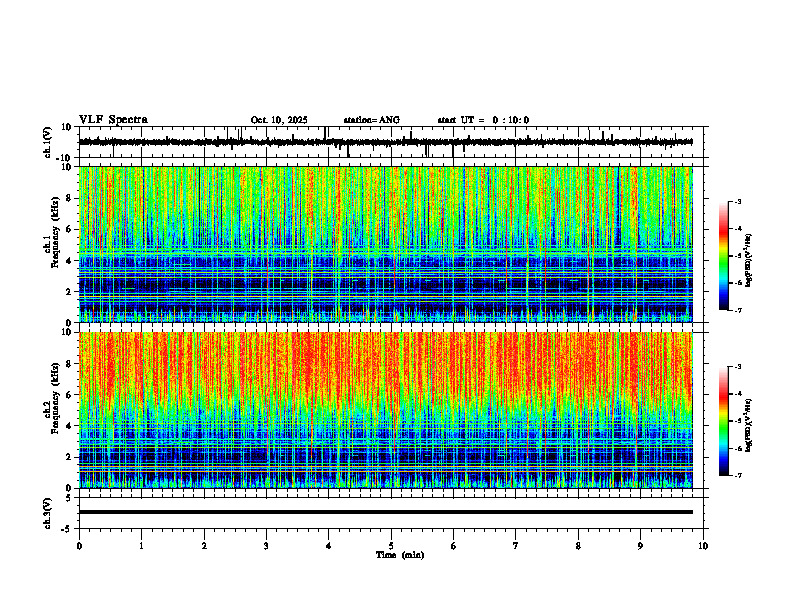Click time-axis tick label "2" at bottom
This screenshot has height=612, width=792.
[204, 546]
